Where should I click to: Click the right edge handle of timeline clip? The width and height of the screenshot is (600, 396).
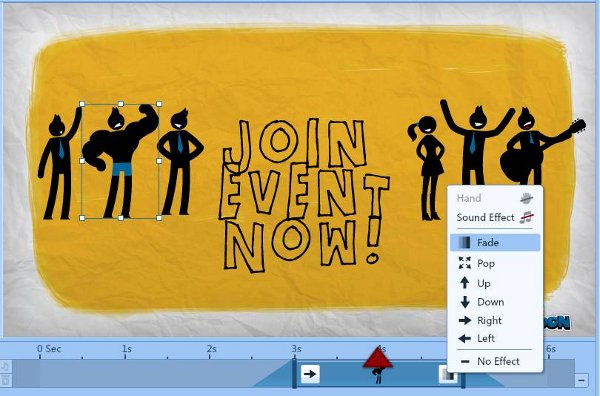point(463,379)
